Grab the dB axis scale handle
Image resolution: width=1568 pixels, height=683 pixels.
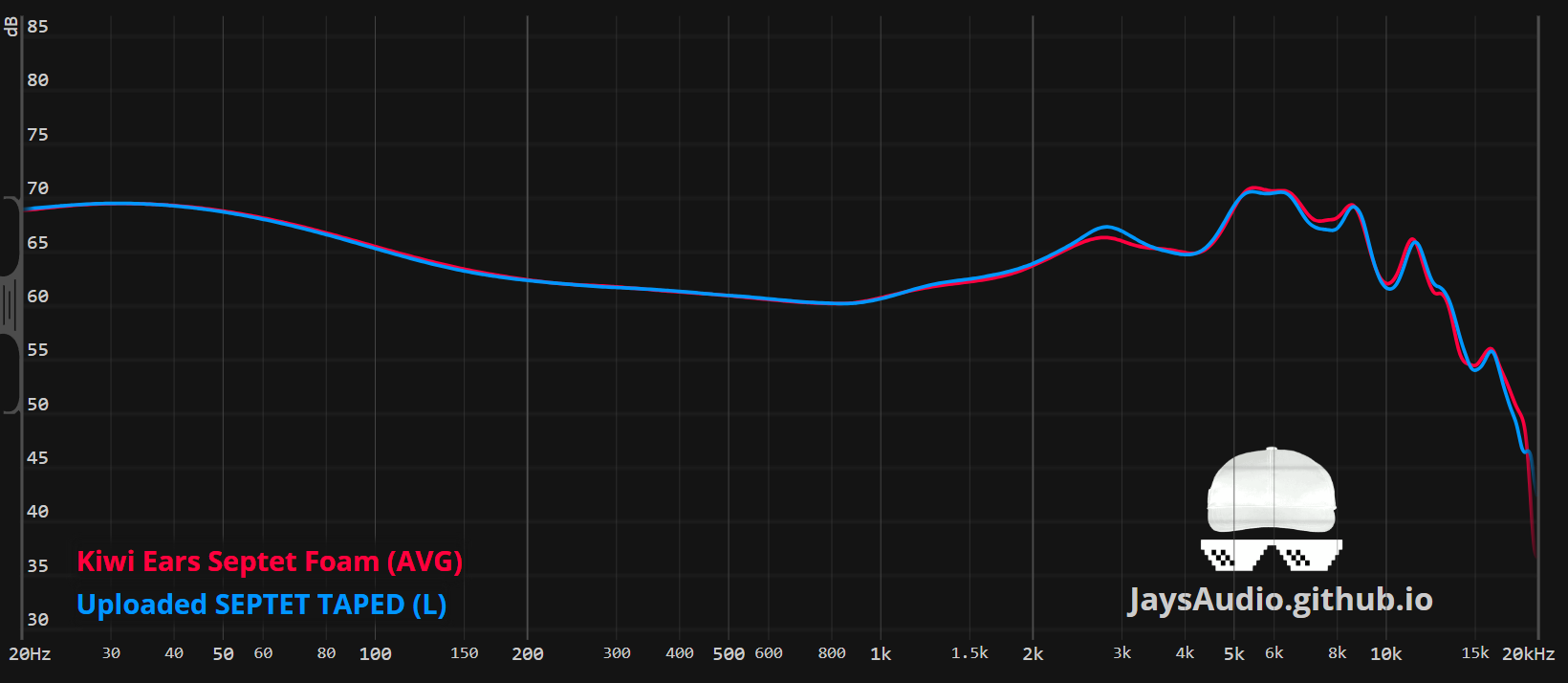pyautogui.click(x=10, y=305)
